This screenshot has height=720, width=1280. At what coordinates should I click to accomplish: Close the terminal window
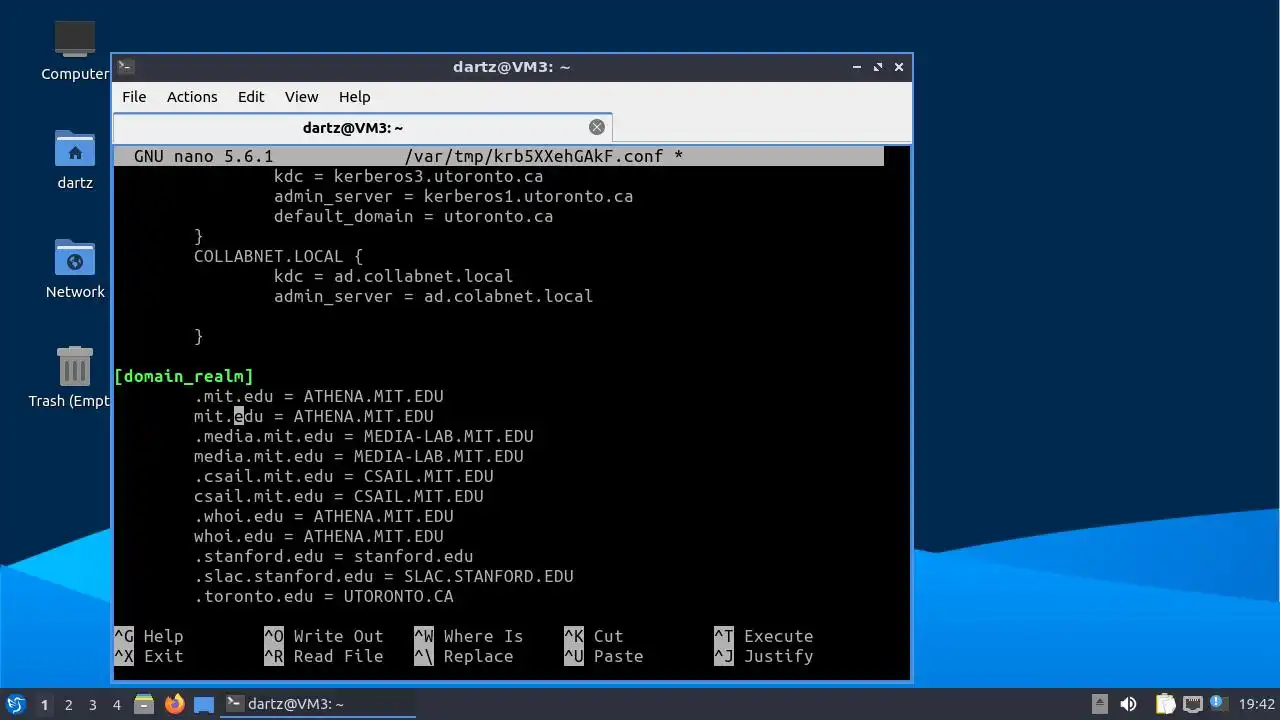[x=899, y=67]
